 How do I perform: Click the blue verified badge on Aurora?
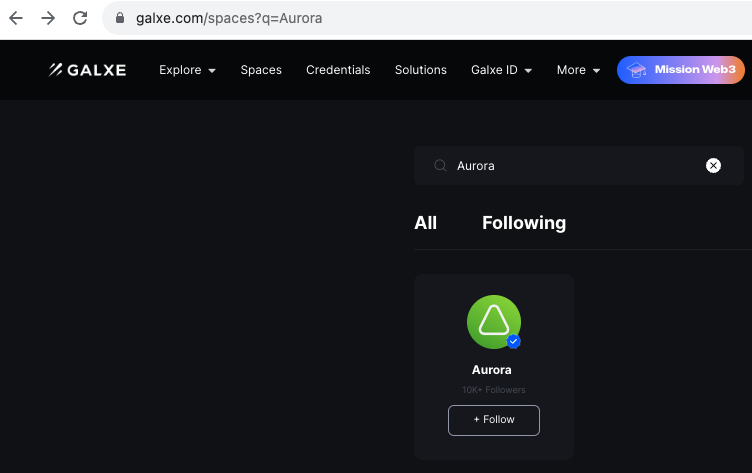[x=514, y=342]
